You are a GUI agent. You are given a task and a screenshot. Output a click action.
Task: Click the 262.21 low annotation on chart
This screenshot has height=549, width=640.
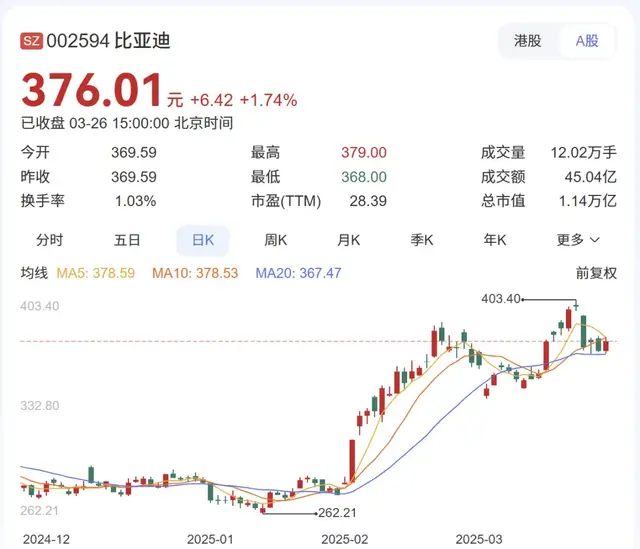[x=337, y=513]
